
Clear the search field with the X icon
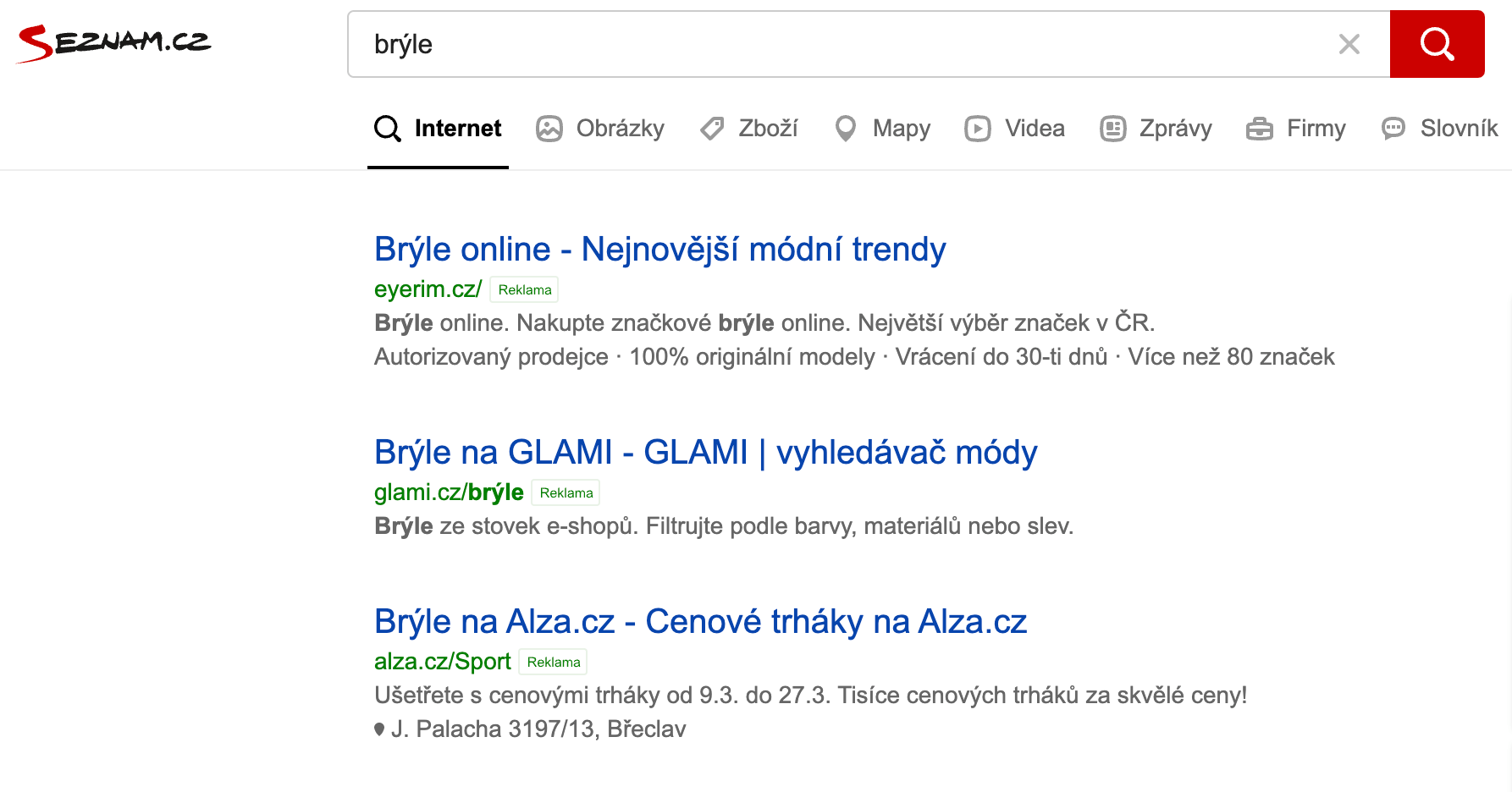click(1349, 44)
